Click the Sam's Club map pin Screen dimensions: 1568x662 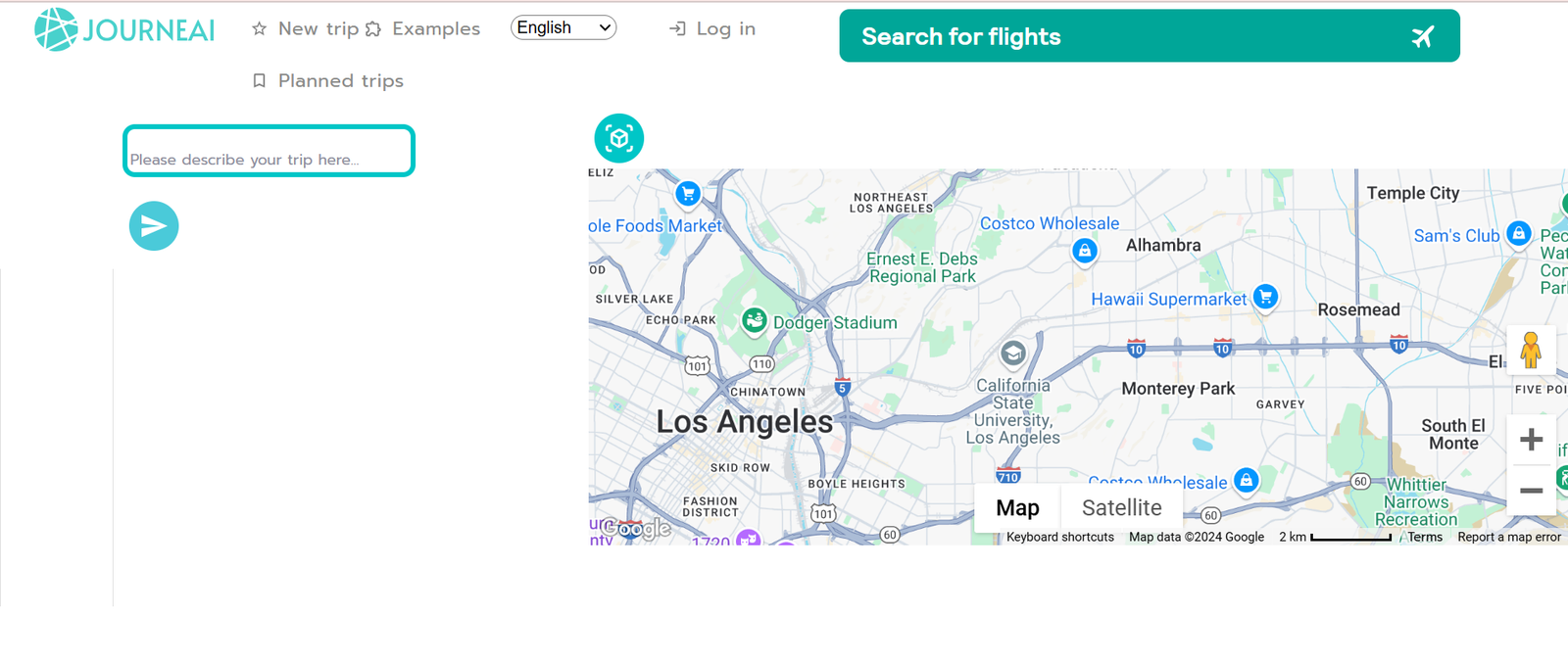point(1518,233)
